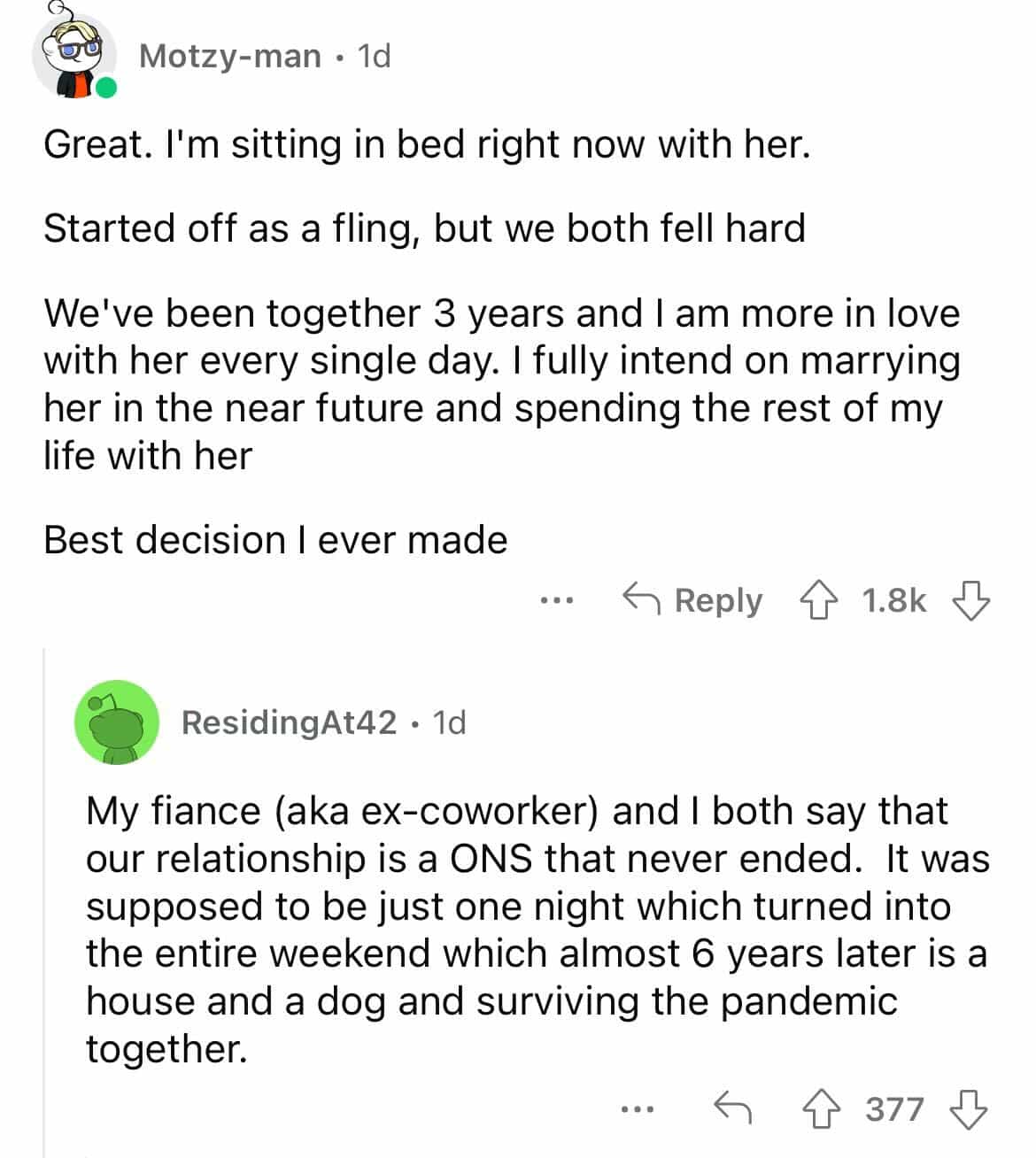Downvote Motzy-man's comment

tap(970, 601)
